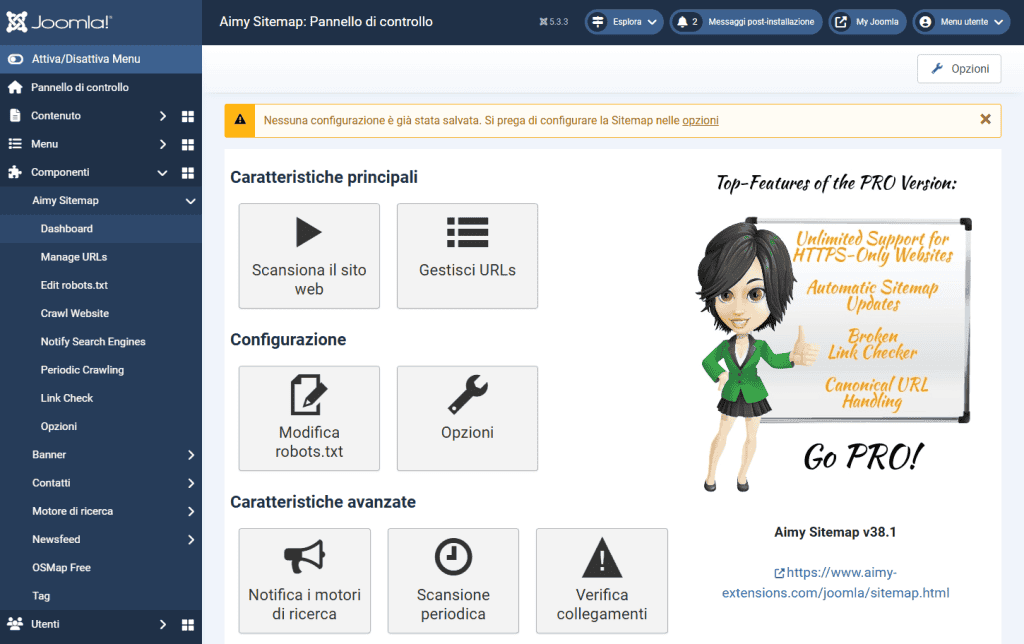Dismiss the configuration warning message
This screenshot has width=1024, height=644.
pos(985,119)
